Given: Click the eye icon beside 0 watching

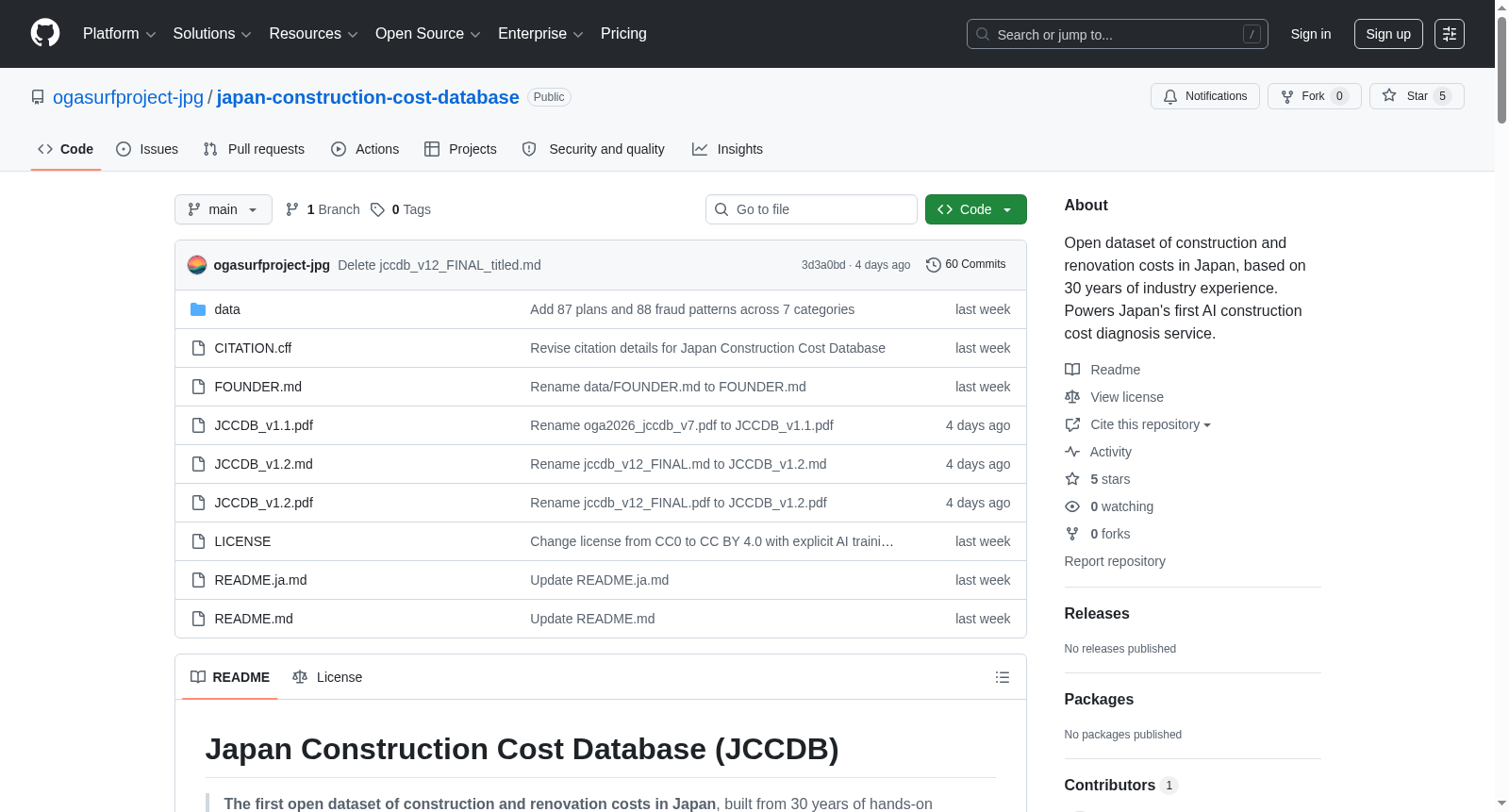Looking at the screenshot, I should (1072, 506).
